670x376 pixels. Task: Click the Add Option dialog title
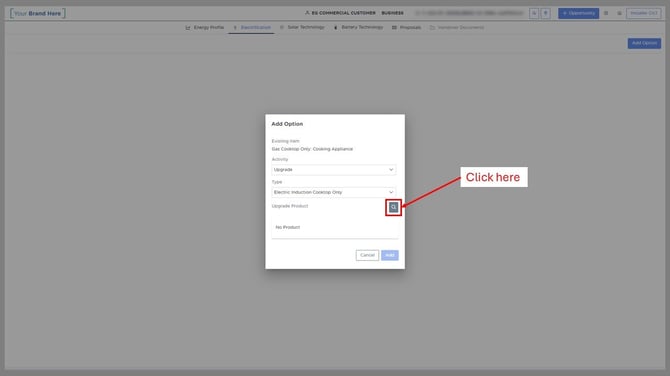coord(287,124)
